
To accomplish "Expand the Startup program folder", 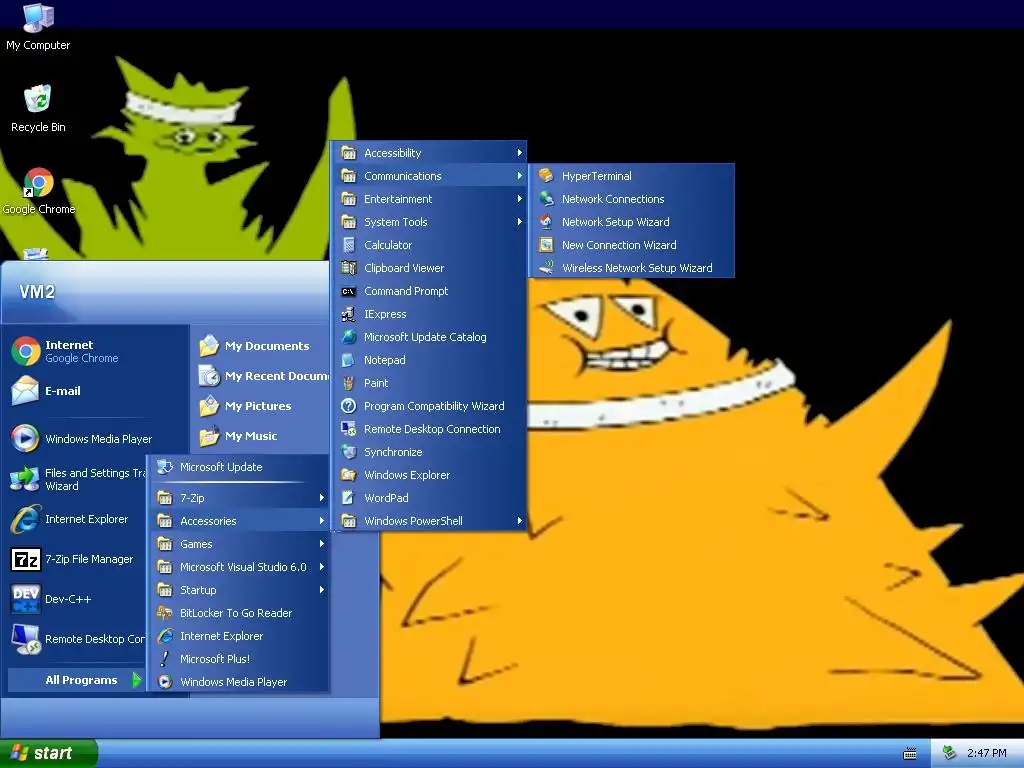I will pyautogui.click(x=240, y=590).
